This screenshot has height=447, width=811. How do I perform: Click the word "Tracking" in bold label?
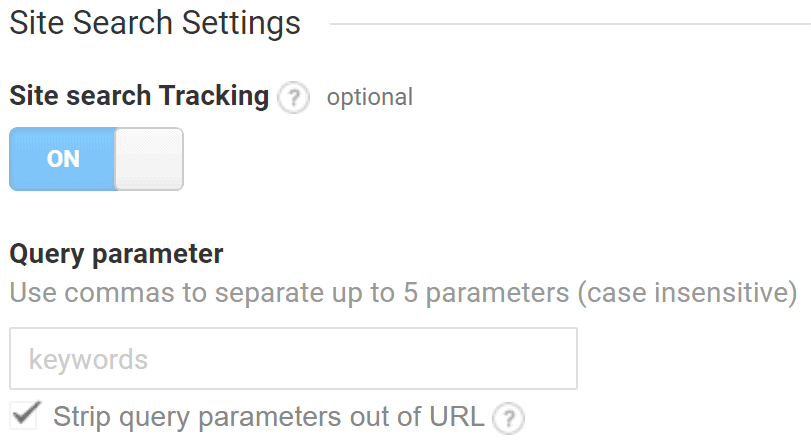coord(214,96)
